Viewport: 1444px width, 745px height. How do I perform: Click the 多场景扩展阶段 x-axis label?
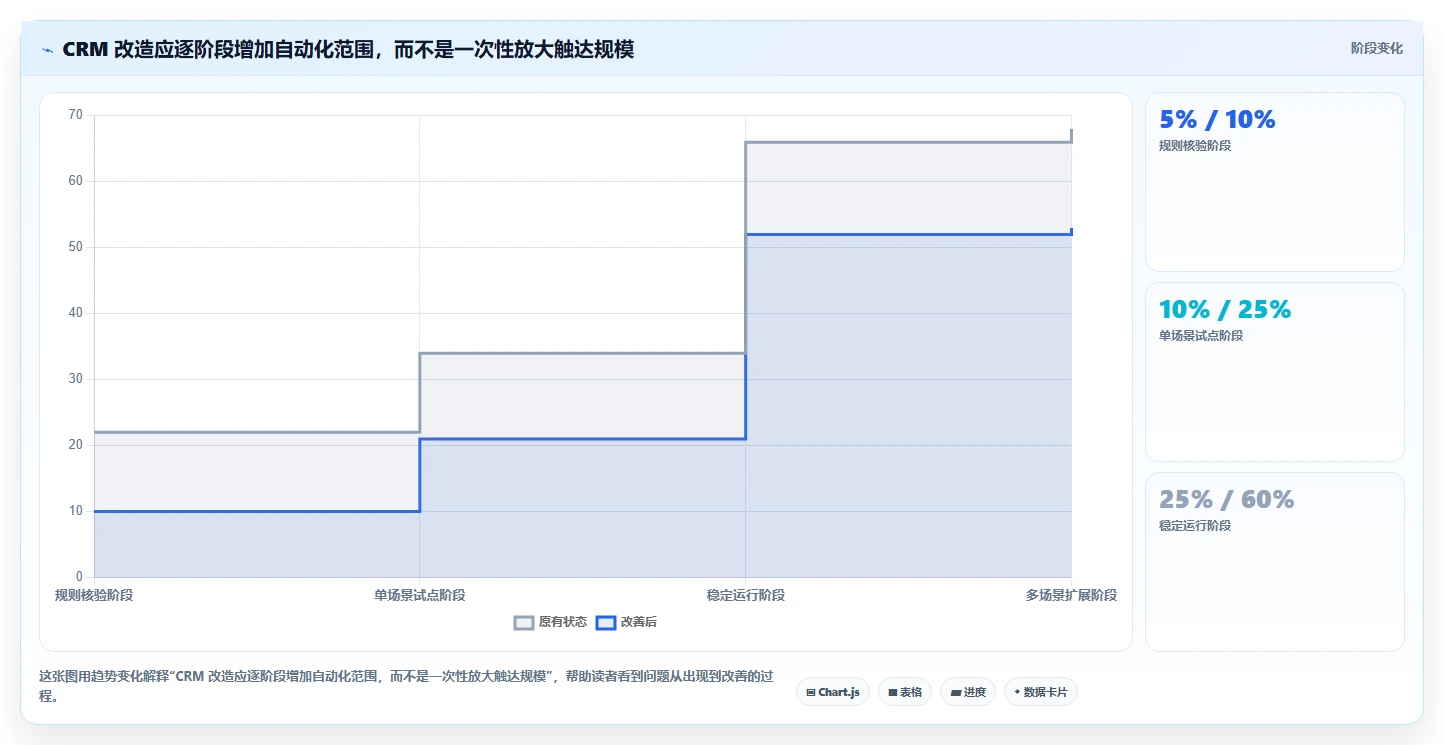click(x=1071, y=595)
